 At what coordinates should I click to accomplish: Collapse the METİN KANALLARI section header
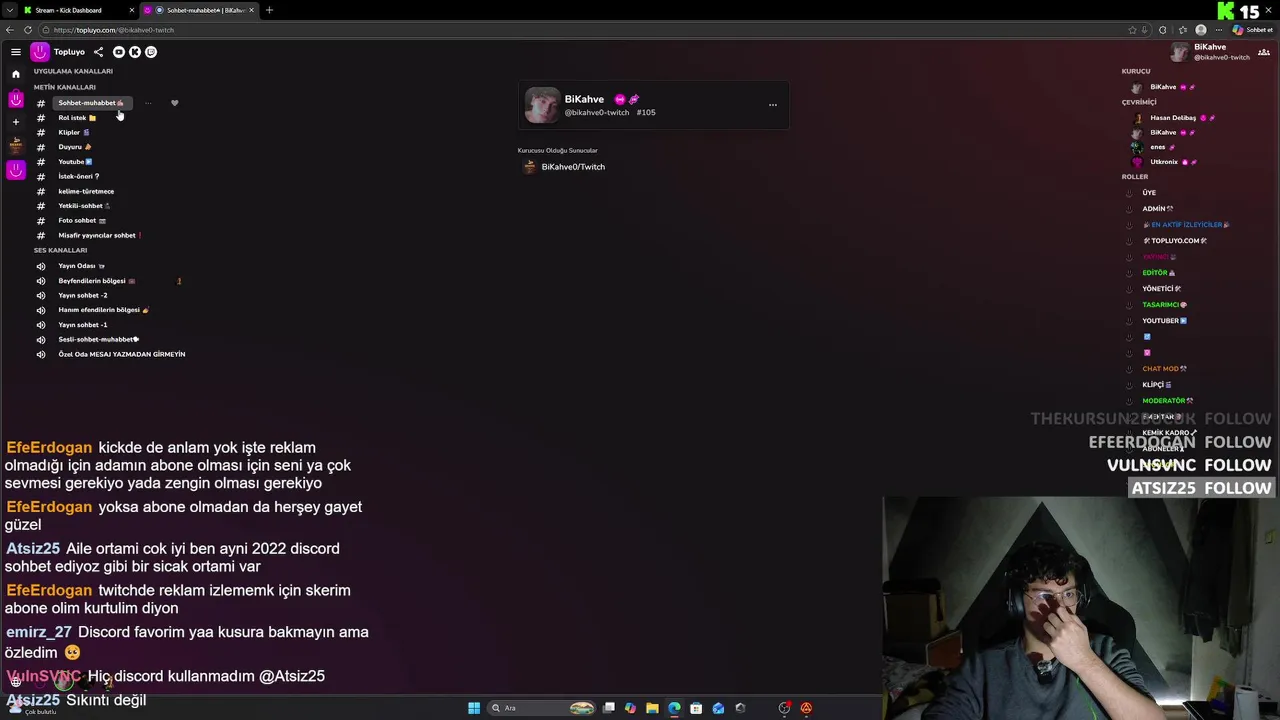tap(65, 87)
